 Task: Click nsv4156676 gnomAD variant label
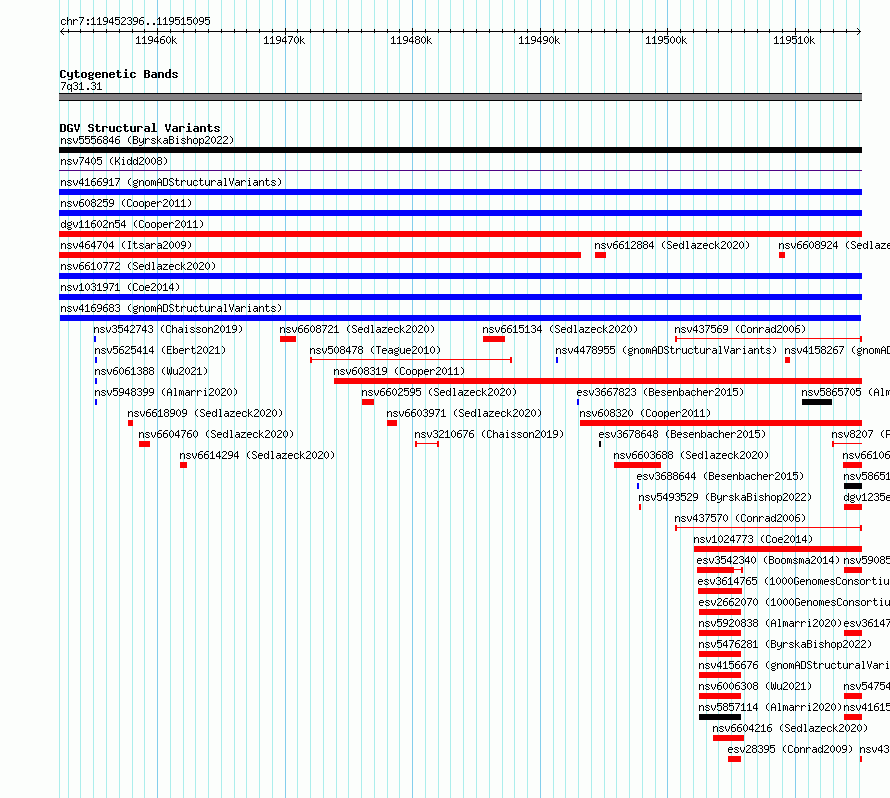coord(794,665)
